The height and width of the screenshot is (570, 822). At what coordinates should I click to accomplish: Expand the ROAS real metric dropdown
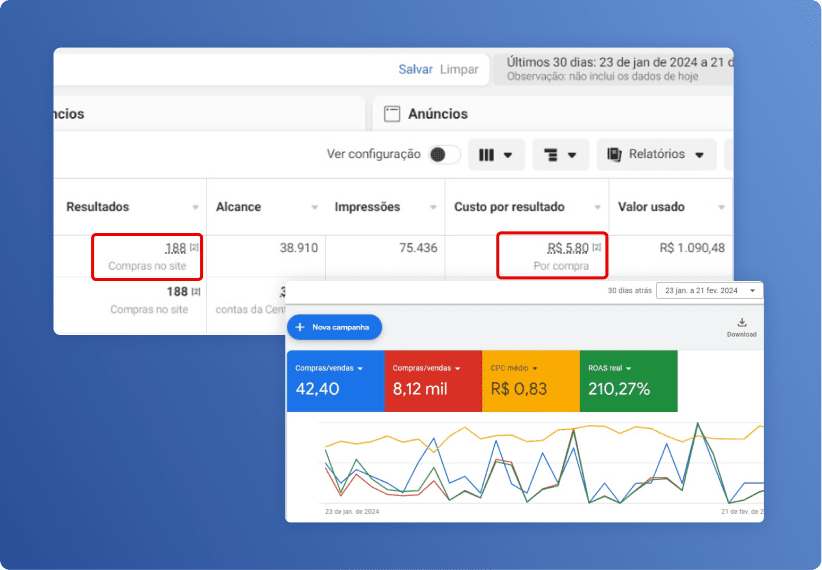tap(630, 368)
